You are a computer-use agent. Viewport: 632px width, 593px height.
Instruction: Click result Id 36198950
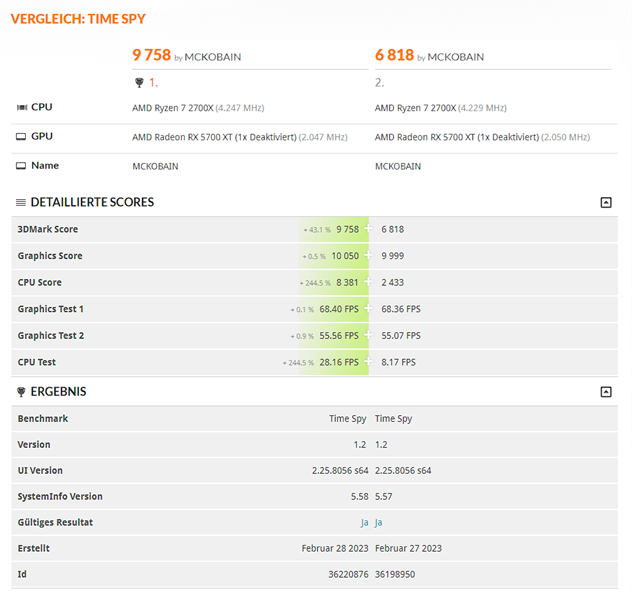click(395, 574)
